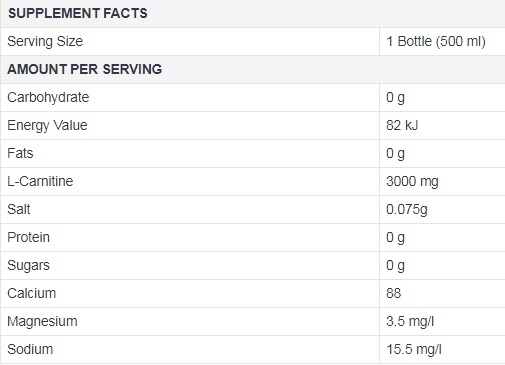This screenshot has height=365, width=505.
Task: Select the Sodium row label
Action: (30, 349)
